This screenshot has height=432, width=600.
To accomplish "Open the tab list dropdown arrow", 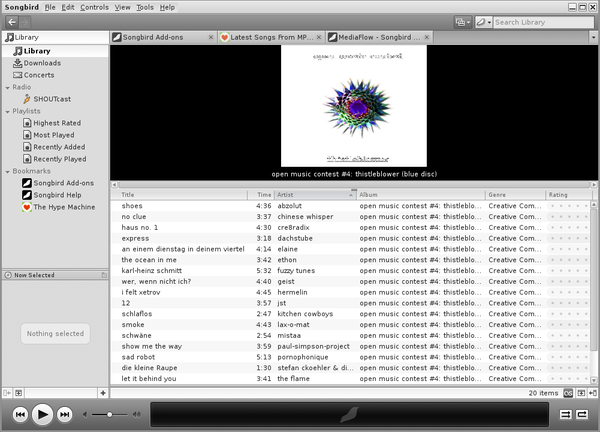I will [593, 37].
